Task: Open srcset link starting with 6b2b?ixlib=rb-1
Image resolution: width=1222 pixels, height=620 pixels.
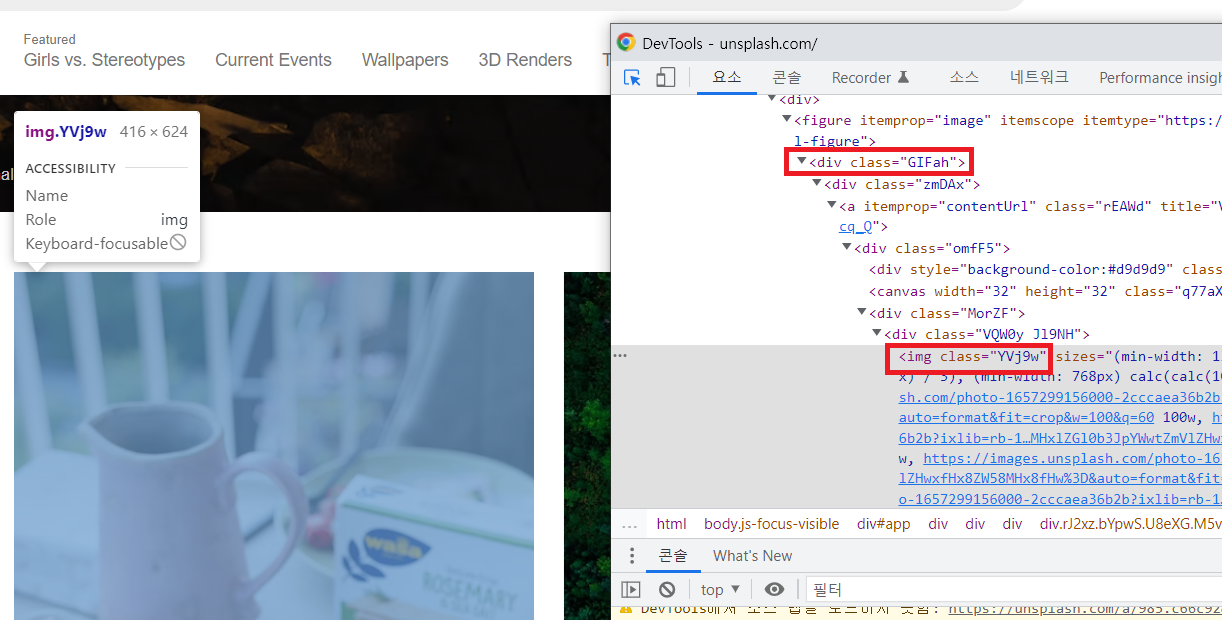Action: tap(1060, 439)
